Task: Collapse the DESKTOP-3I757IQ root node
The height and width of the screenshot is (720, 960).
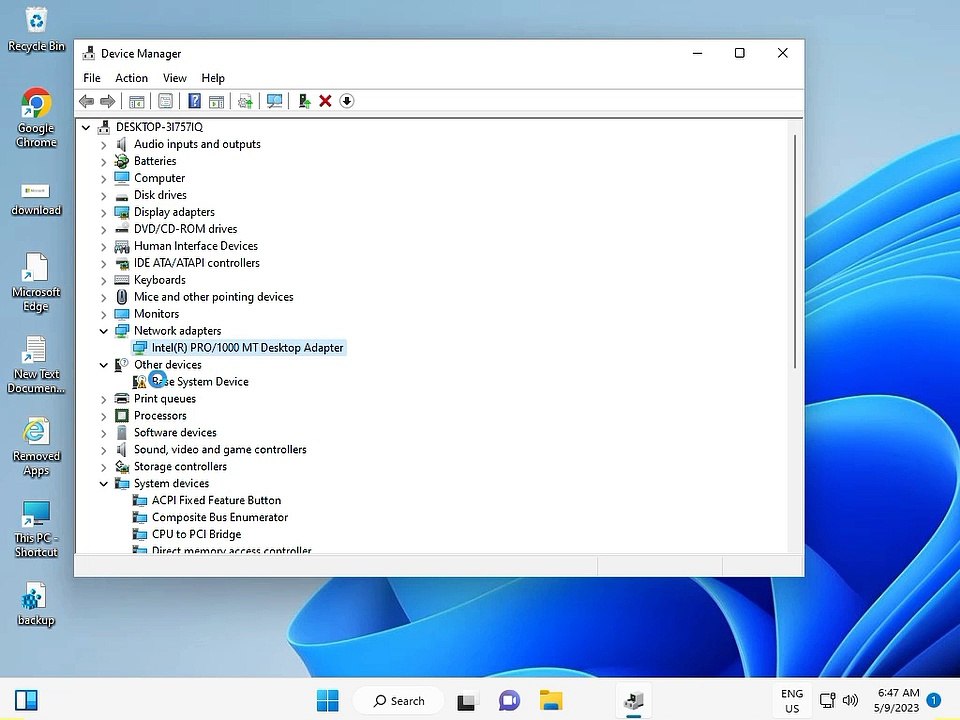Action: click(86, 127)
